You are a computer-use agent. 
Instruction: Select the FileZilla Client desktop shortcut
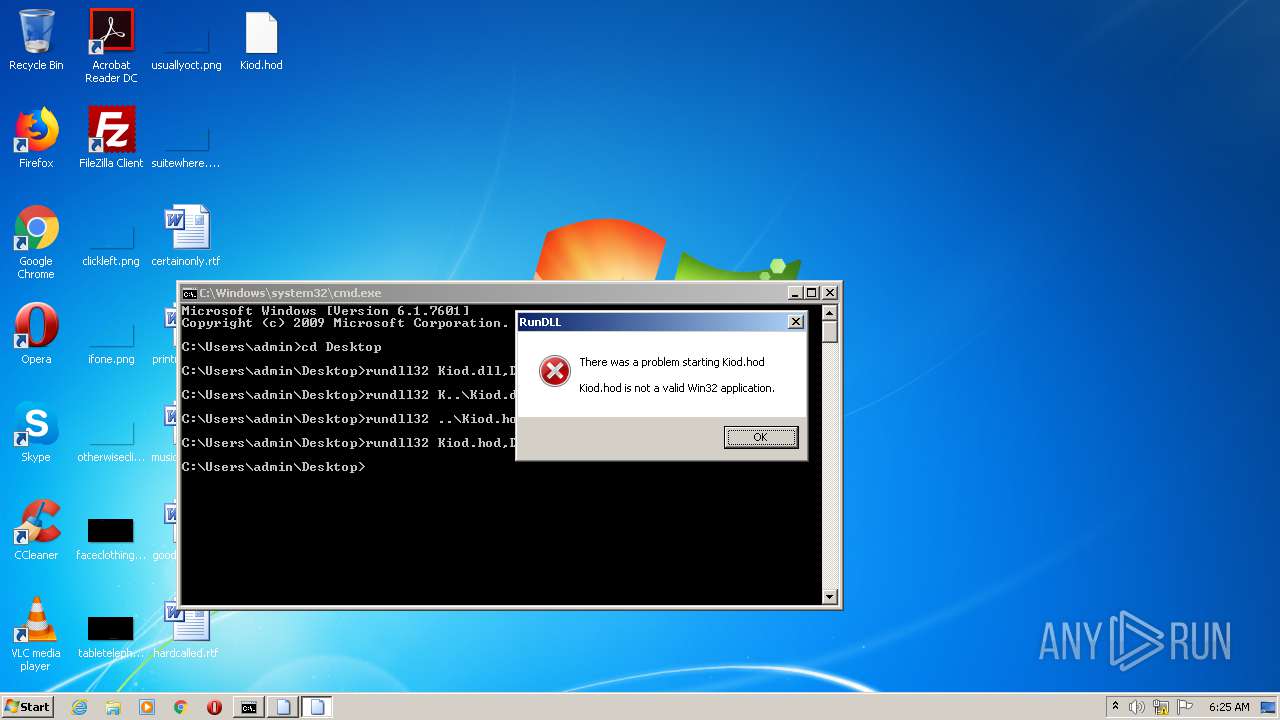[x=111, y=138]
